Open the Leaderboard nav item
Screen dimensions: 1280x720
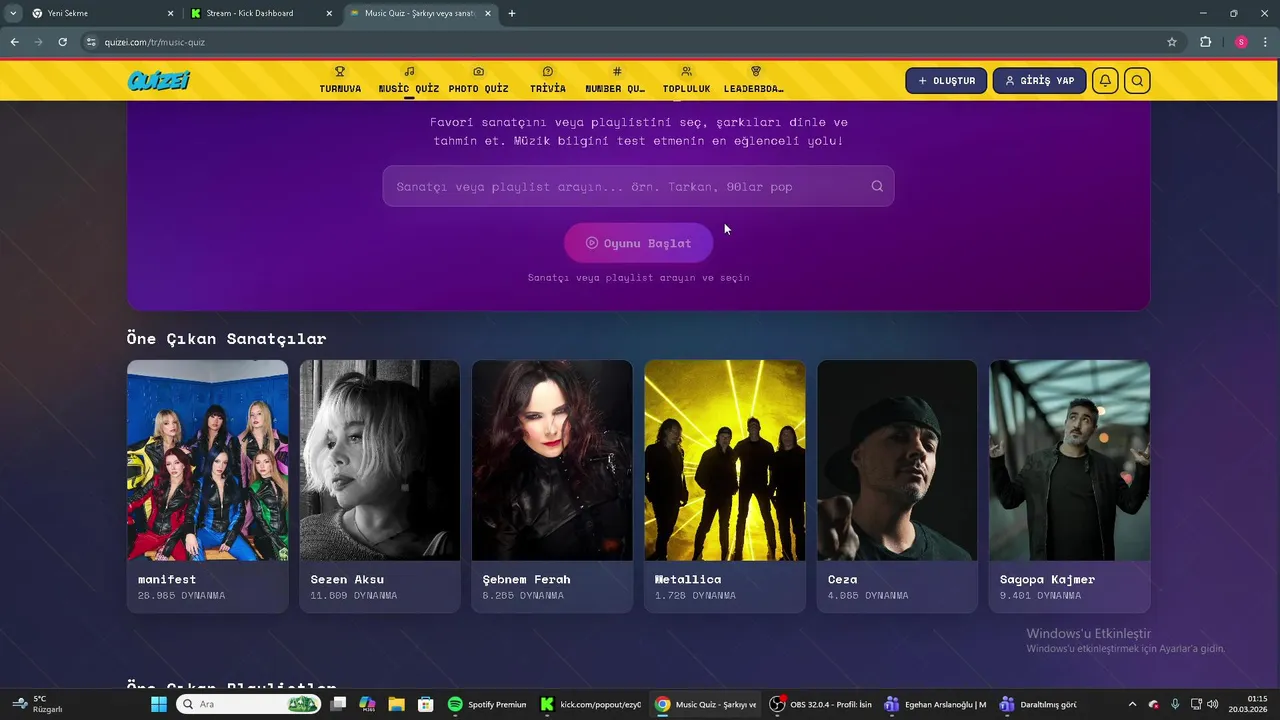coord(755,80)
